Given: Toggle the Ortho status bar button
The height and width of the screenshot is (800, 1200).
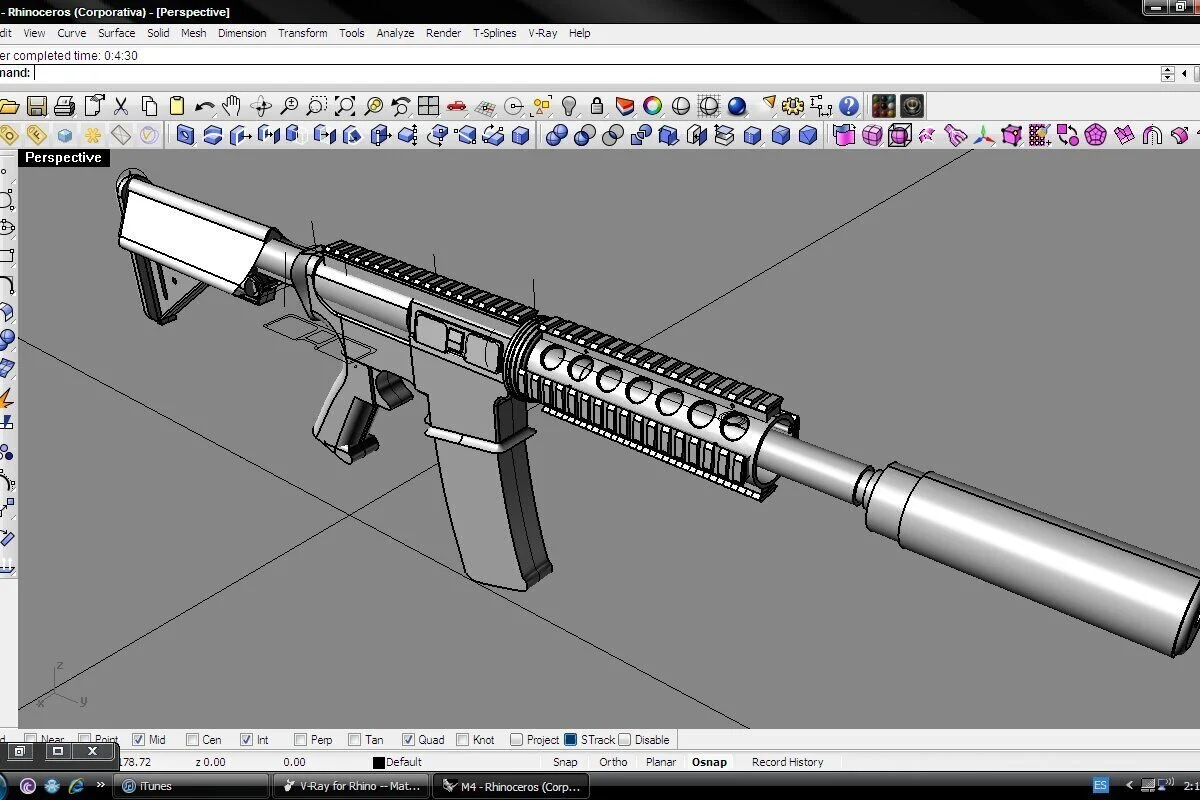Looking at the screenshot, I should pos(613,762).
